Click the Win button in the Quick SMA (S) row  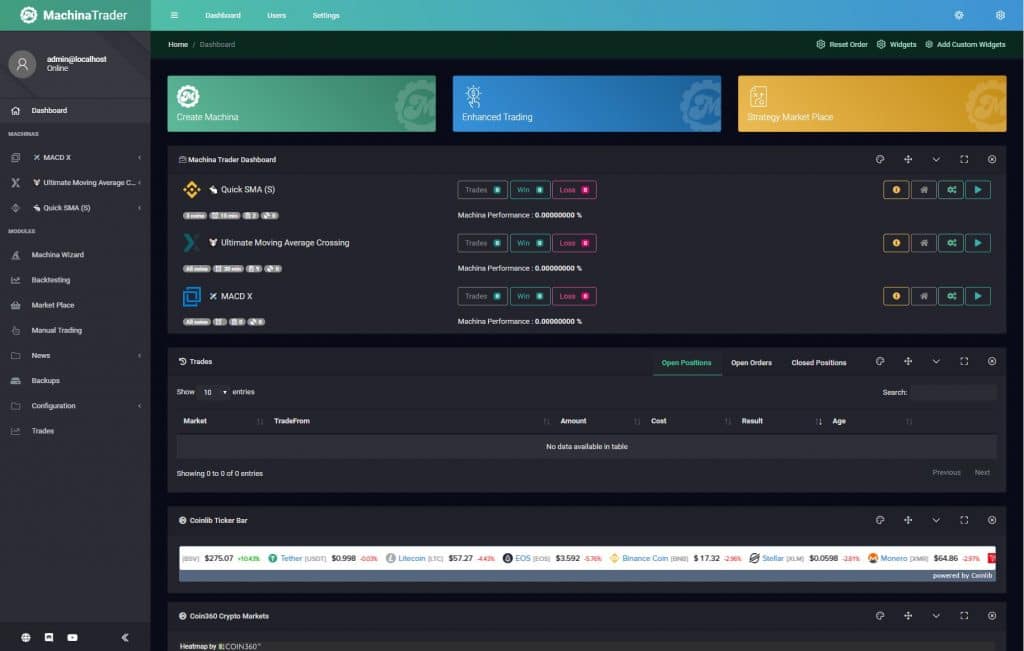(x=530, y=190)
